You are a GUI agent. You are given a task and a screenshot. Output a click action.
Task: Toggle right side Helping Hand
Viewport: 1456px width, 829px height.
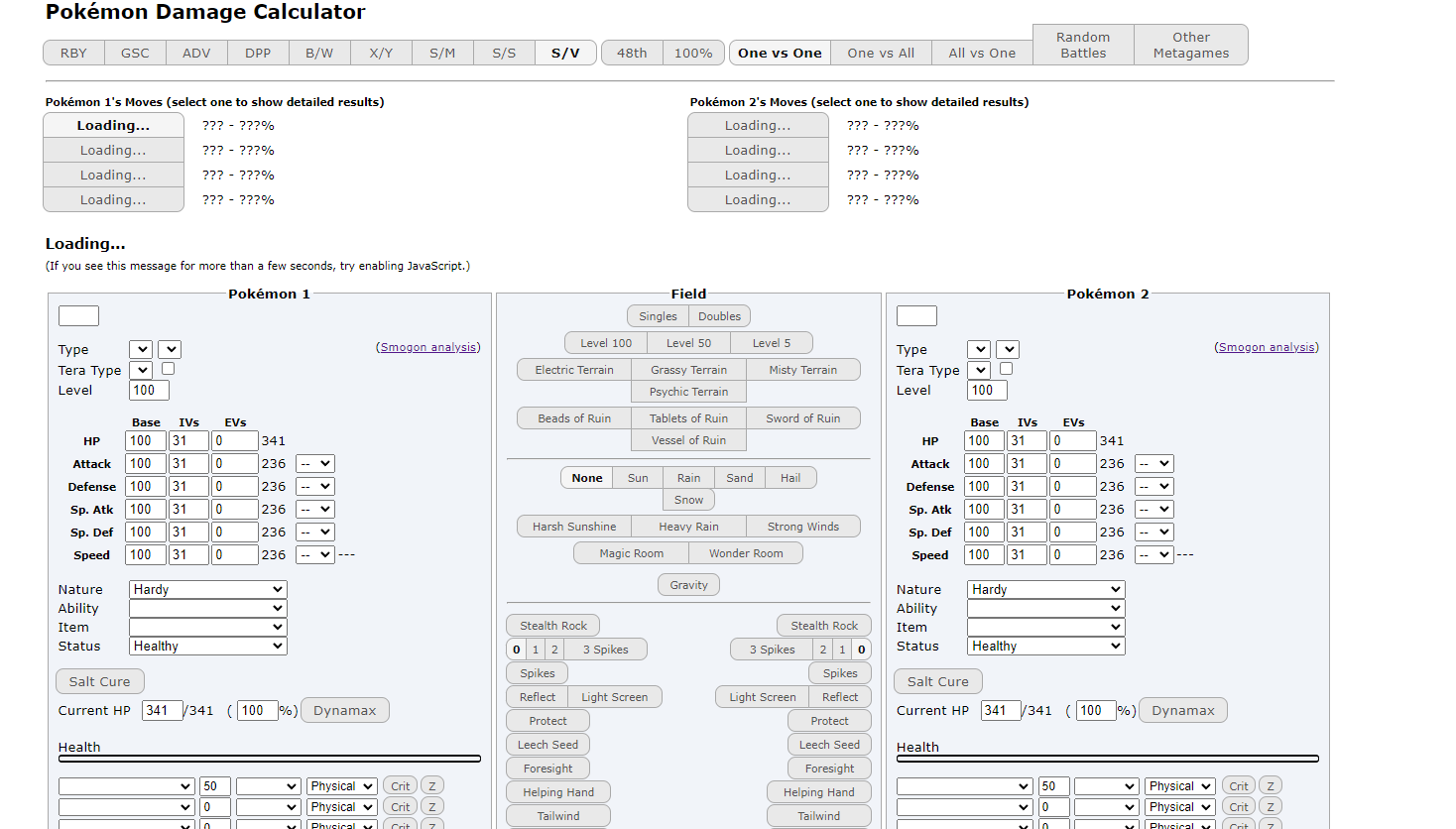(818, 792)
